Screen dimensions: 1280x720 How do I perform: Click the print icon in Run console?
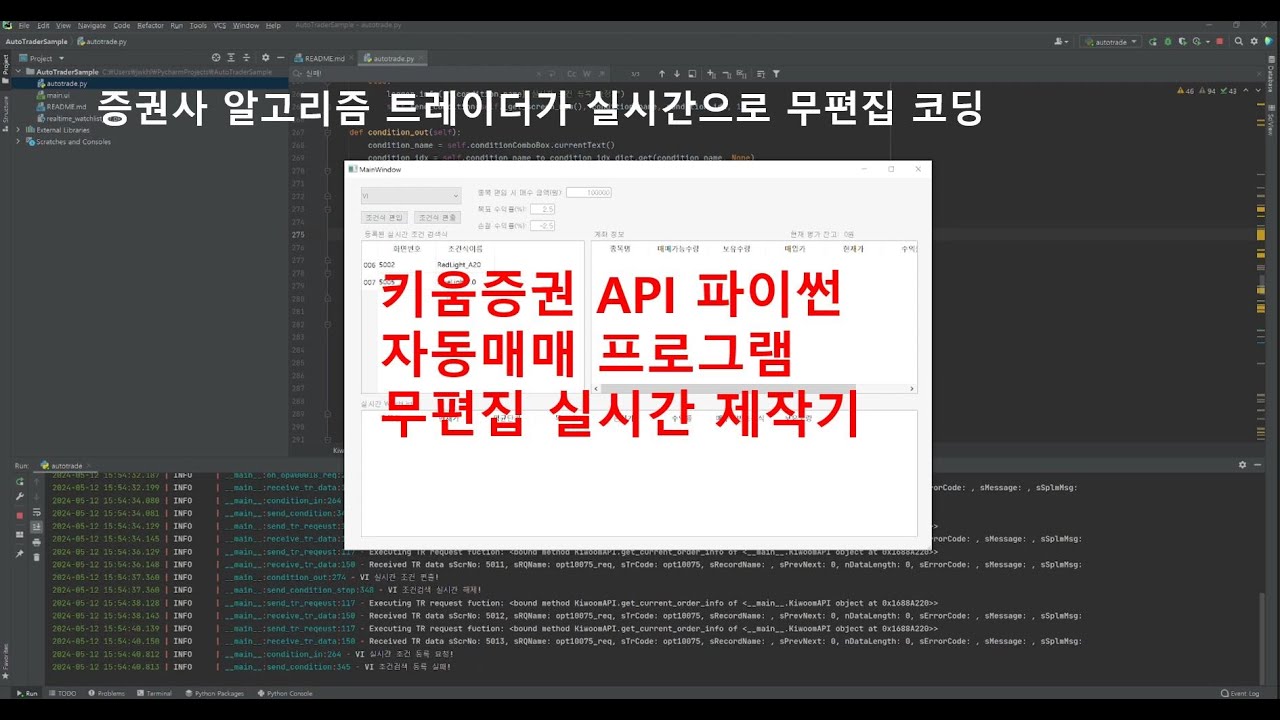37,542
